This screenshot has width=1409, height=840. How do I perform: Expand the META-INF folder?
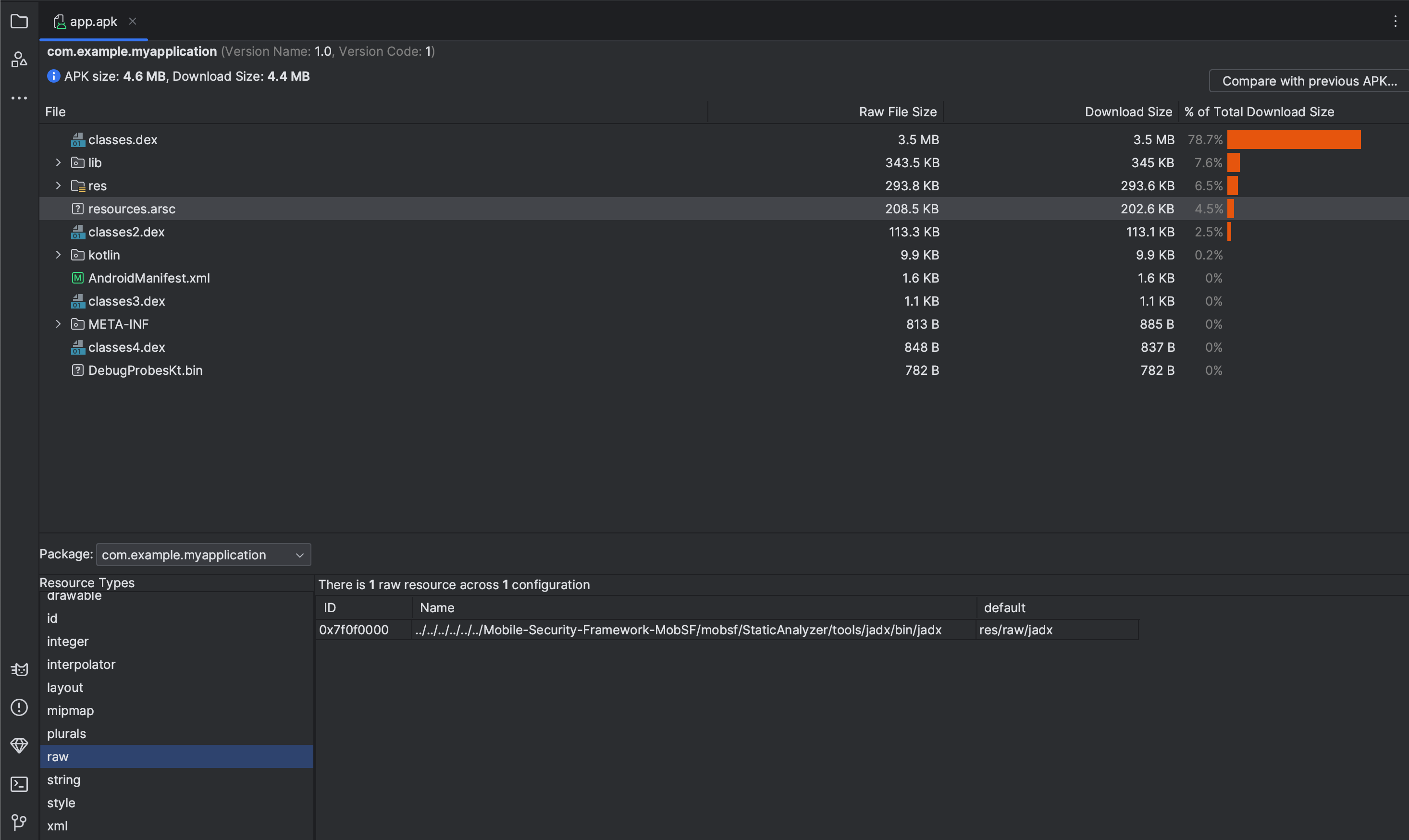[58, 324]
